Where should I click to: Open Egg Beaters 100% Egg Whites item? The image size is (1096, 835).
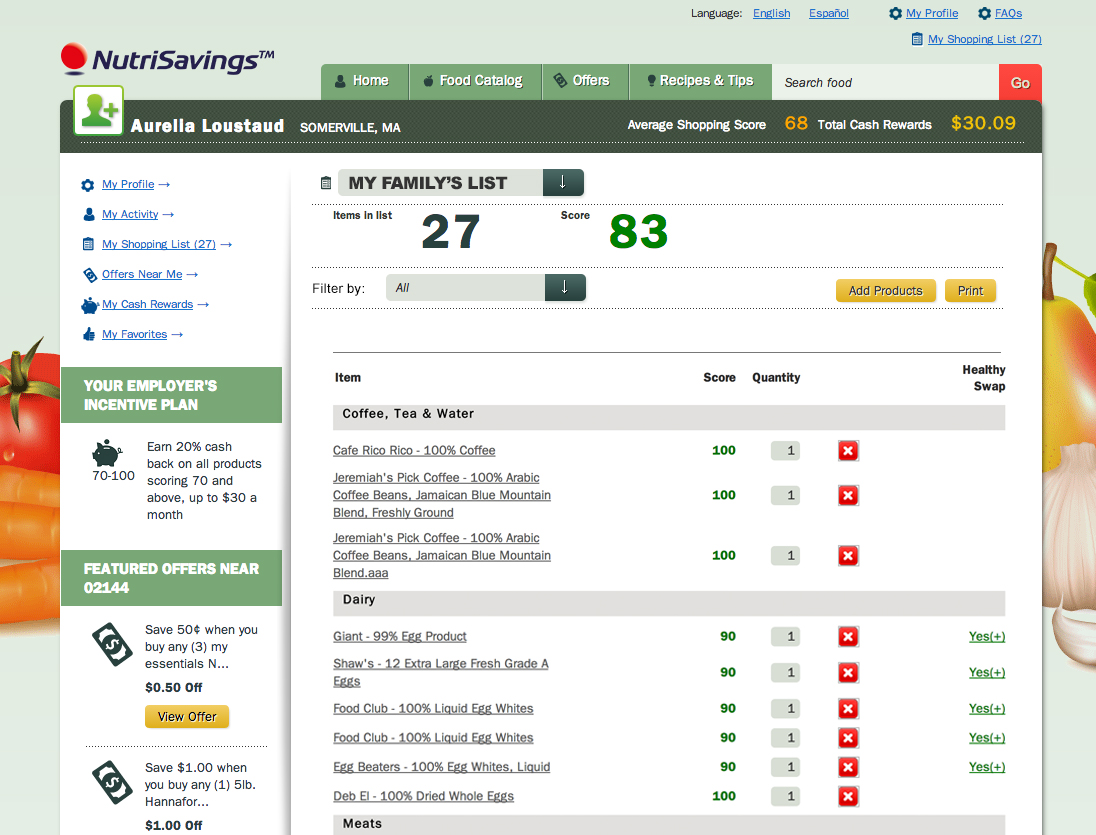click(x=442, y=767)
